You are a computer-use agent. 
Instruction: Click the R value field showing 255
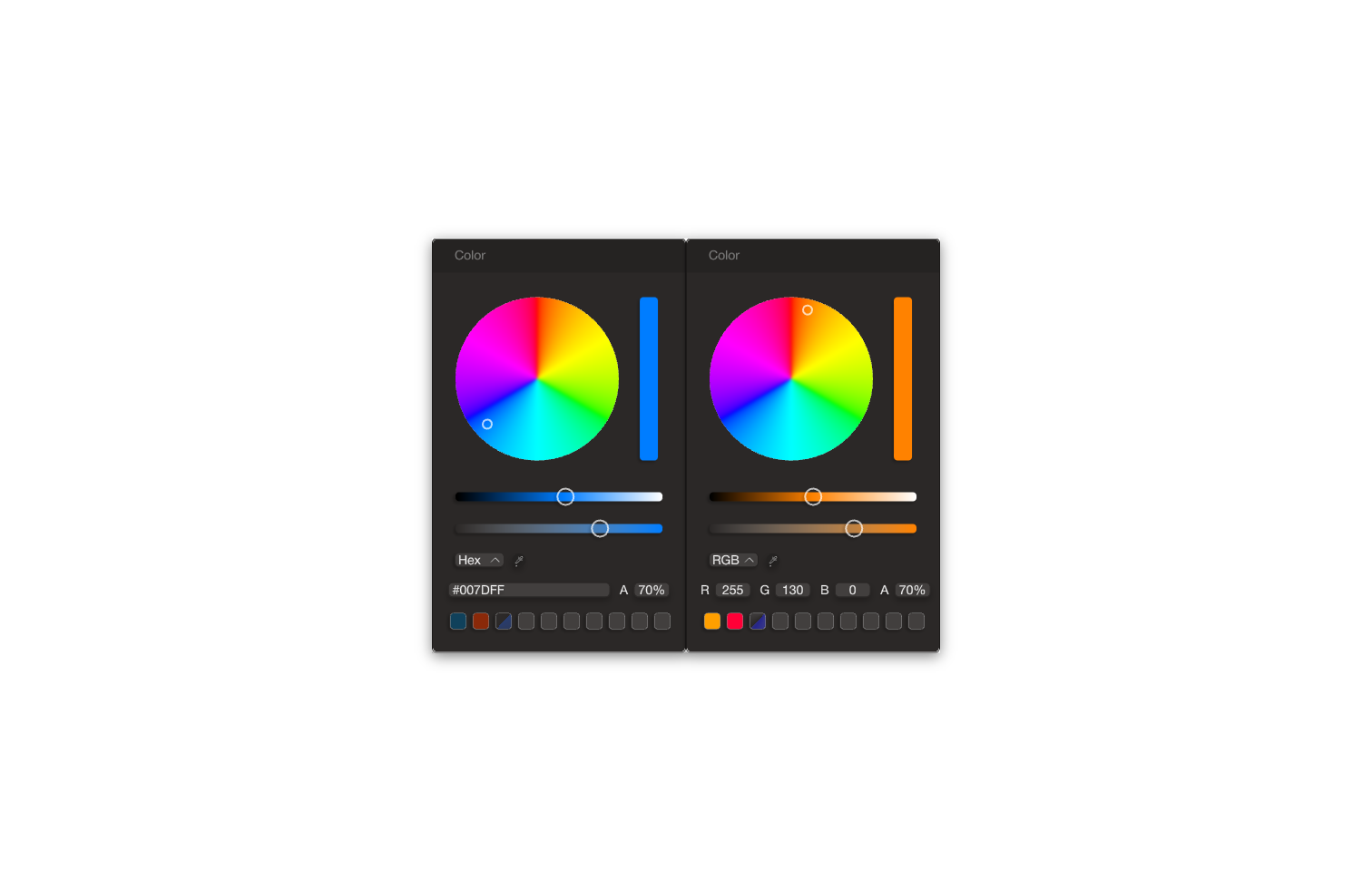(x=732, y=590)
